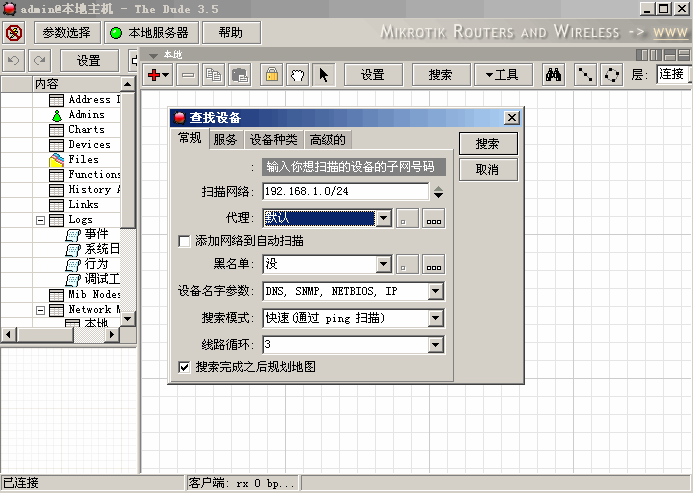This screenshot has height=493, width=693.
Task: Collapse the Network Maps tree node
Action: point(40,310)
